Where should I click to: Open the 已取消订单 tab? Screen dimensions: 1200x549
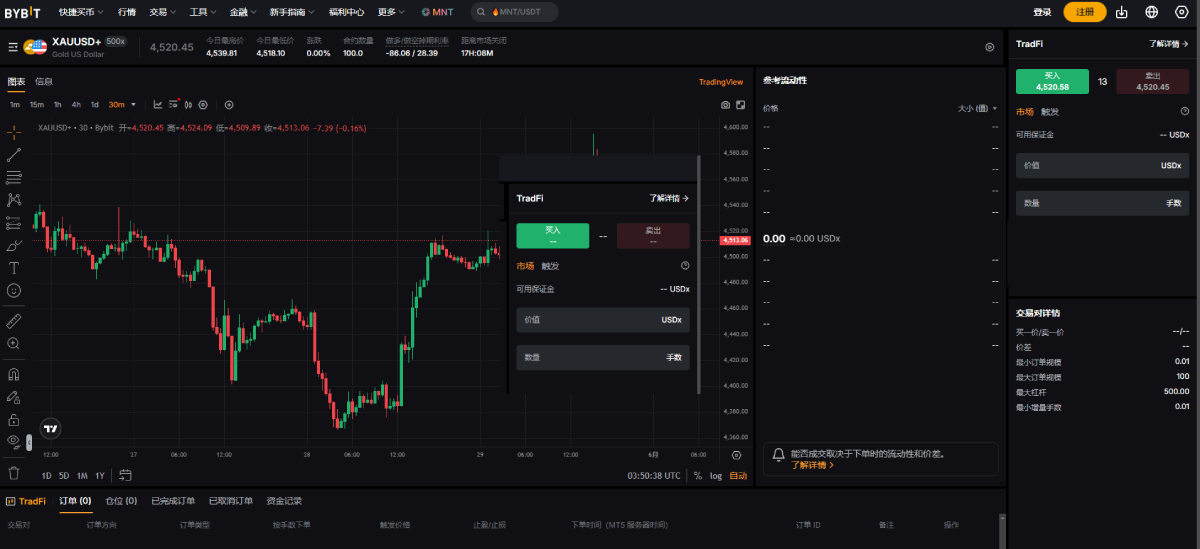pyautogui.click(x=231, y=501)
